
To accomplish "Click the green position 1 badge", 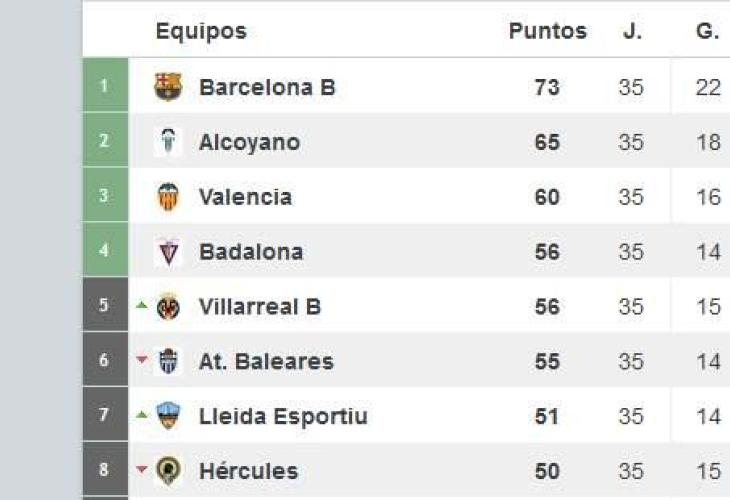I will (104, 87).
